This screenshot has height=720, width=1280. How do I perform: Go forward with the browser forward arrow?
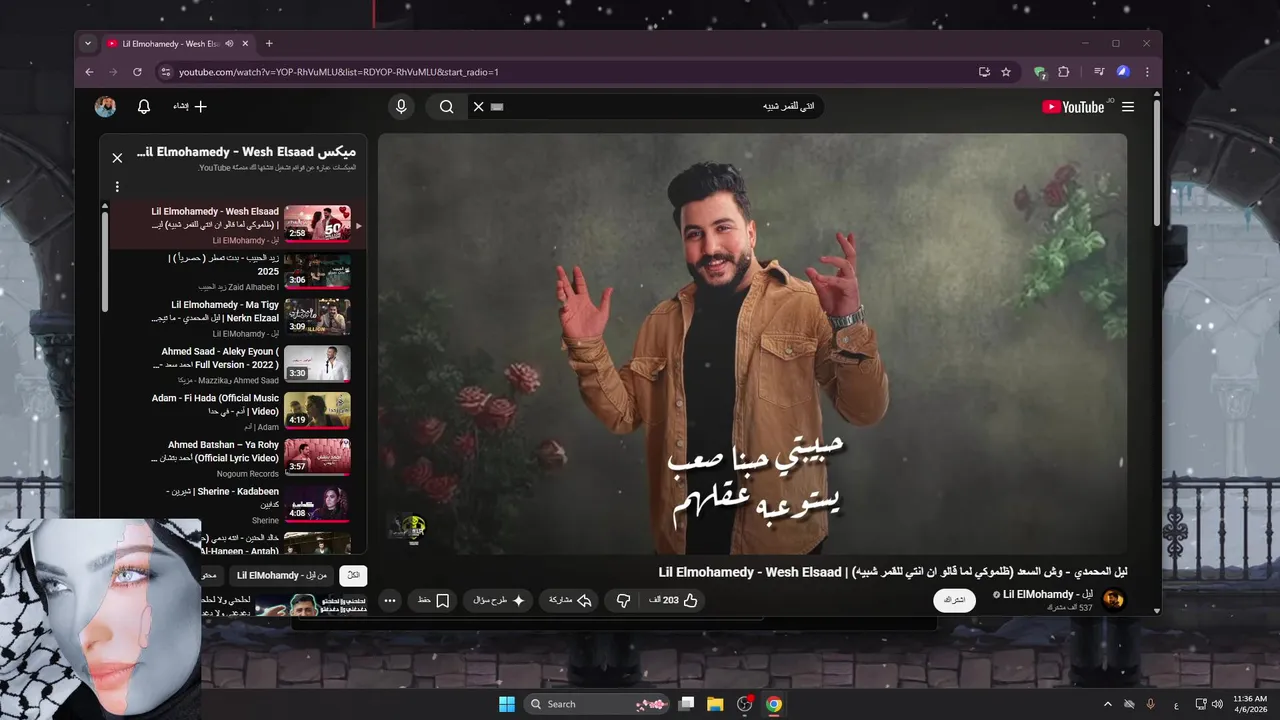113,72
